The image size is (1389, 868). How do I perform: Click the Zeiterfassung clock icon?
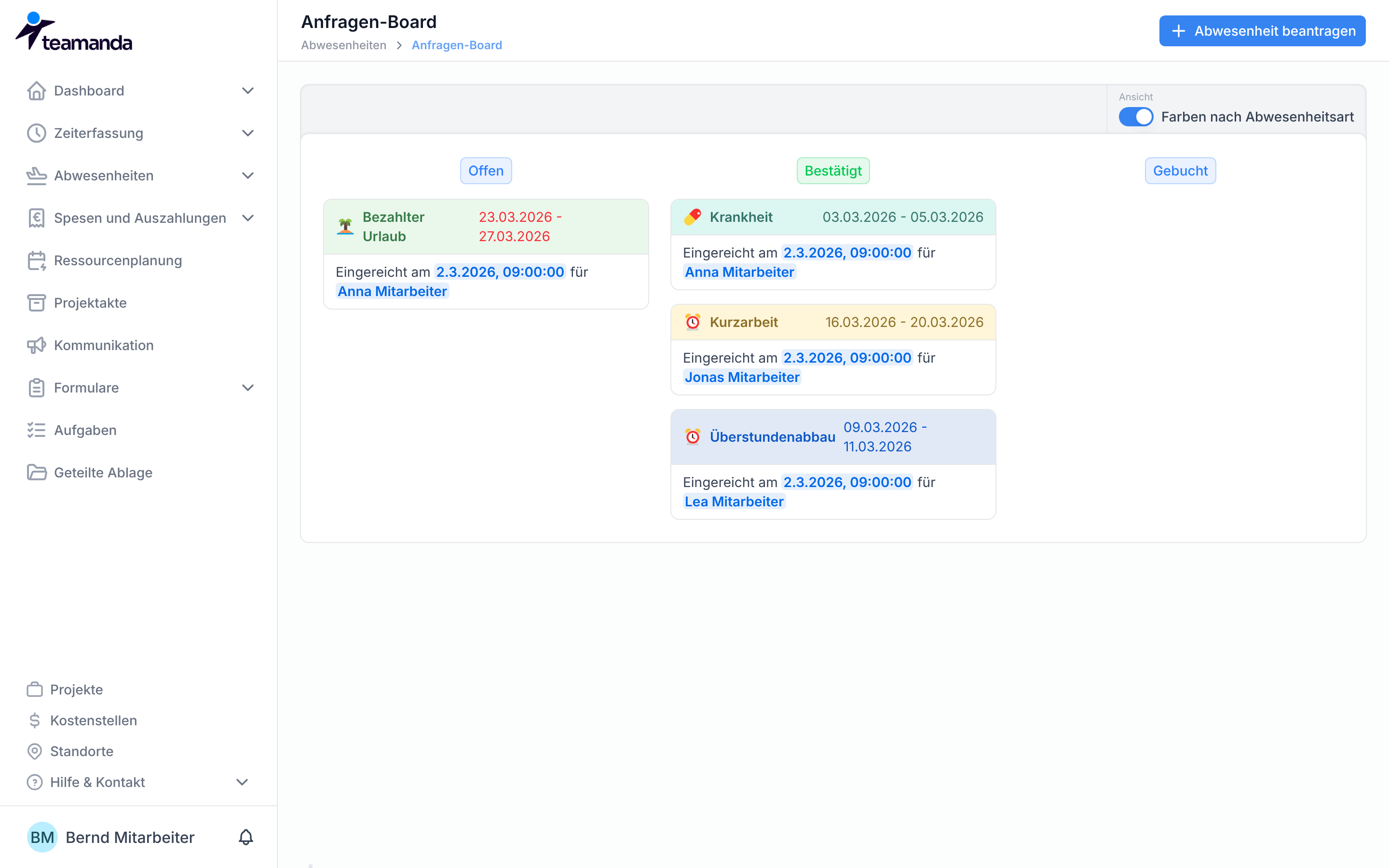point(37,133)
